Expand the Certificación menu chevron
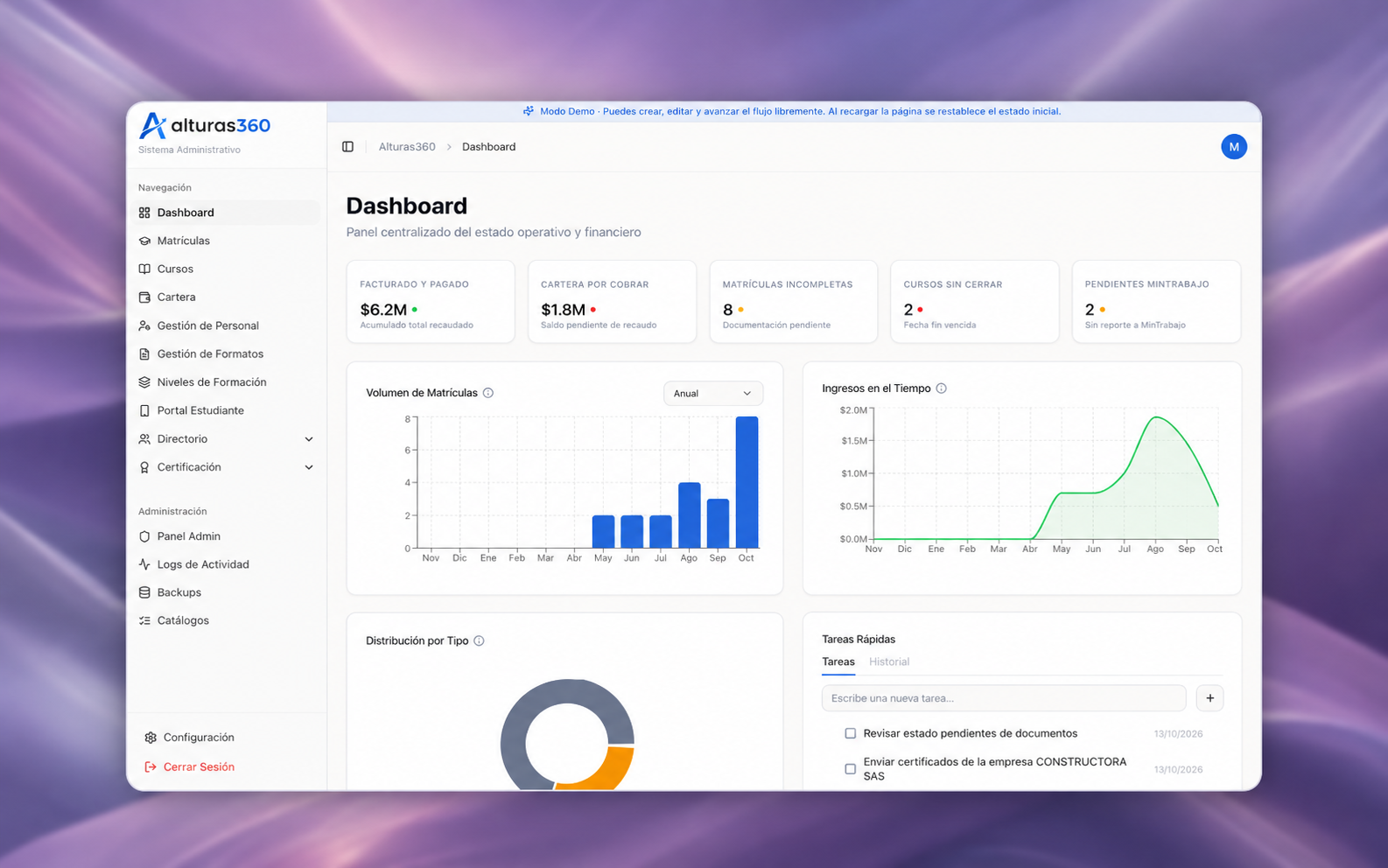 coord(308,467)
